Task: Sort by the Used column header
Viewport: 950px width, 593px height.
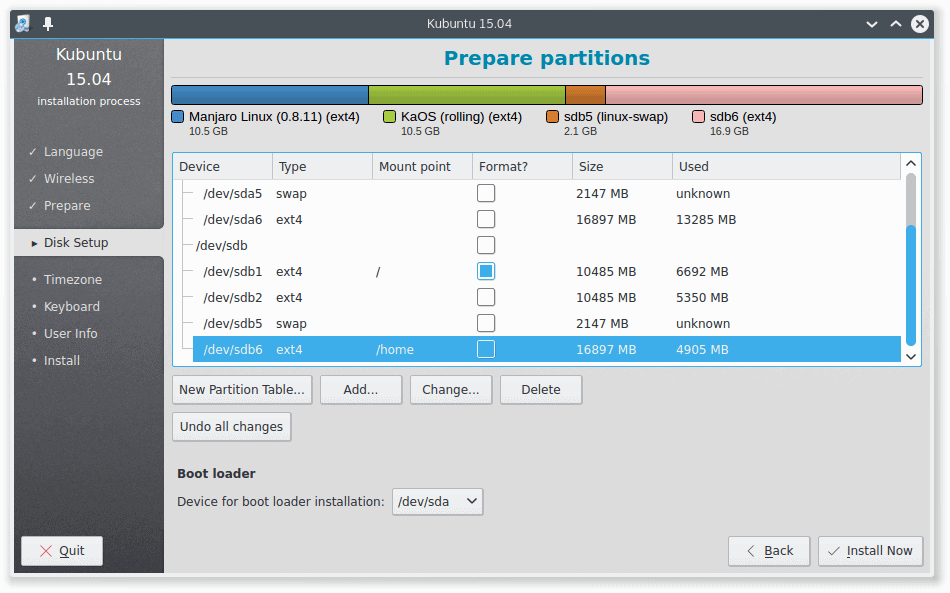Action: tap(786, 167)
